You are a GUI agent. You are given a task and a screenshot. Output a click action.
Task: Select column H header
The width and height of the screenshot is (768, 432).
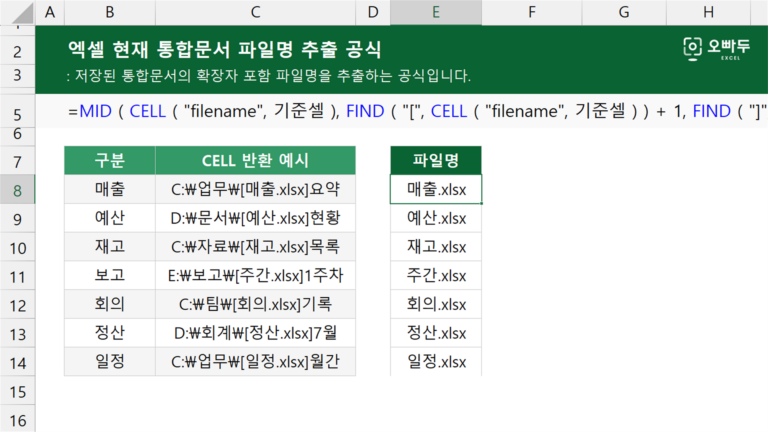pyautogui.click(x=708, y=12)
